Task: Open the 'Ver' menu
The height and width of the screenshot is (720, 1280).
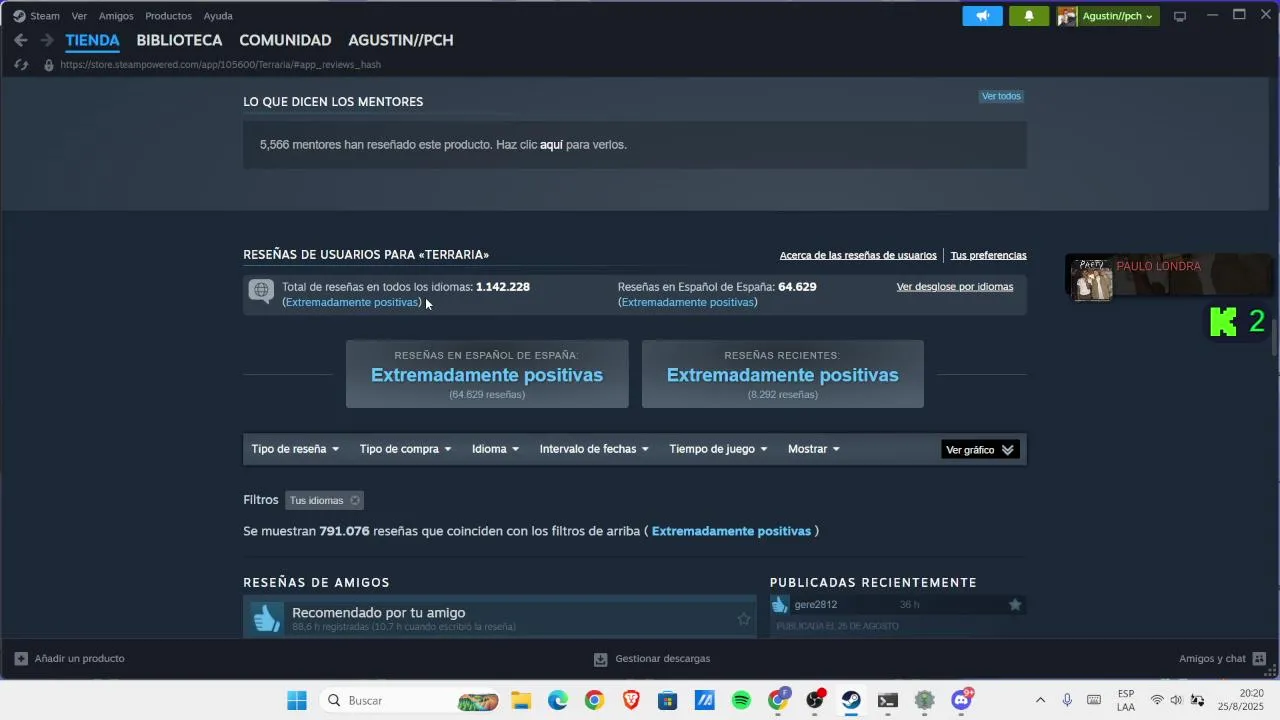Action: [x=79, y=16]
